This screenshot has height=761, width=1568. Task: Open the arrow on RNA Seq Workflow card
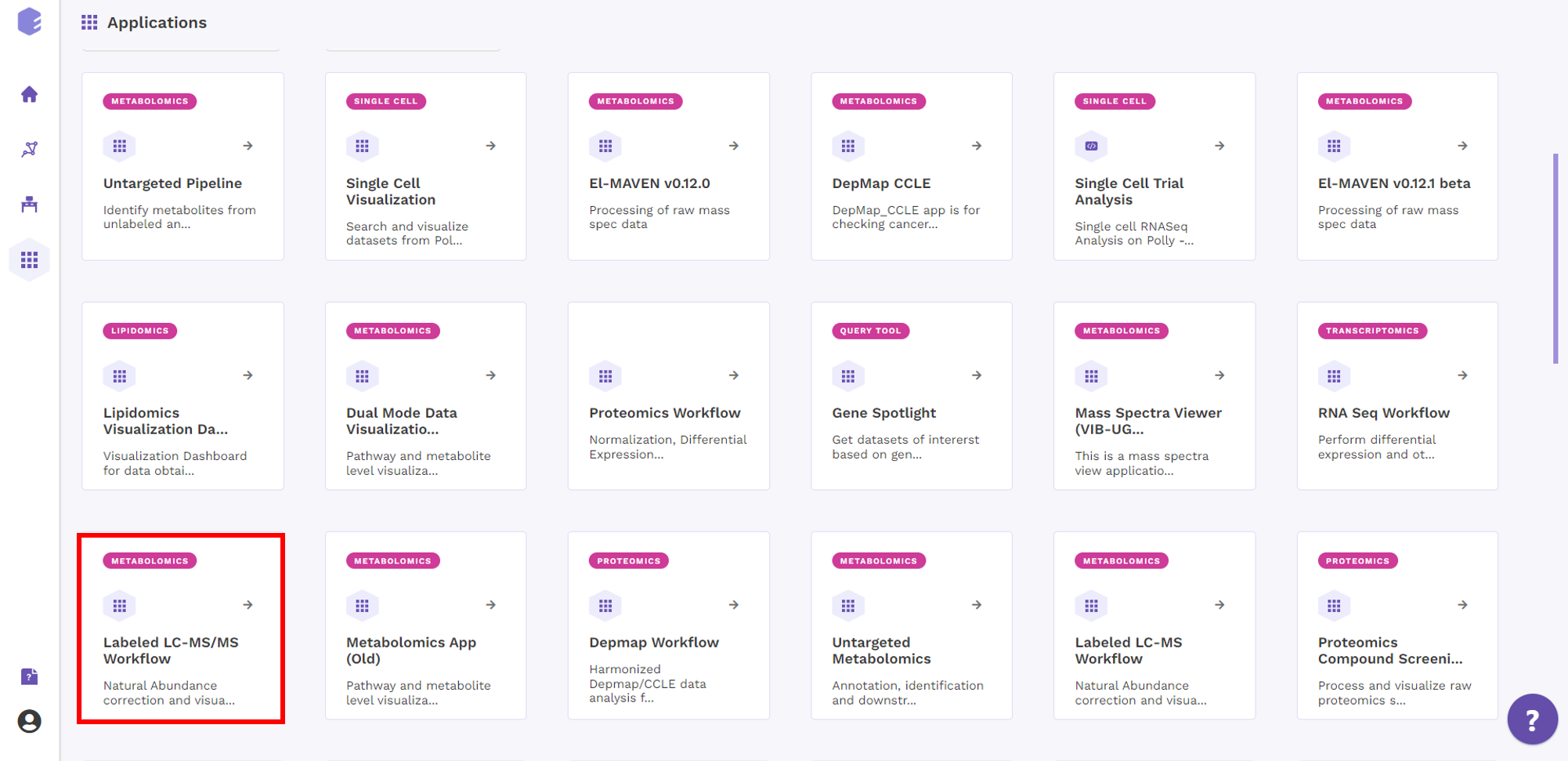point(1462,375)
